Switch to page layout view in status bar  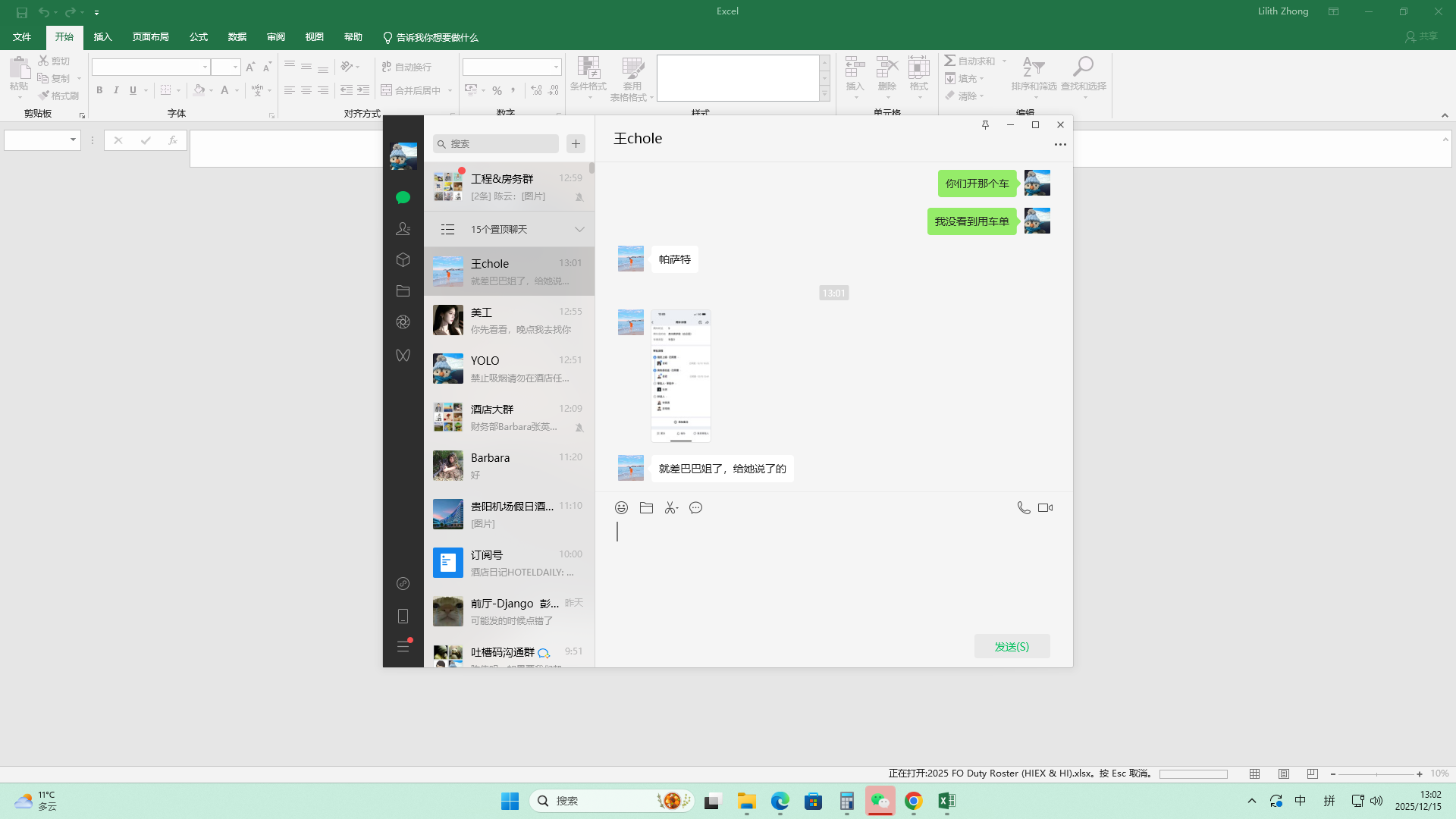click(x=1284, y=773)
